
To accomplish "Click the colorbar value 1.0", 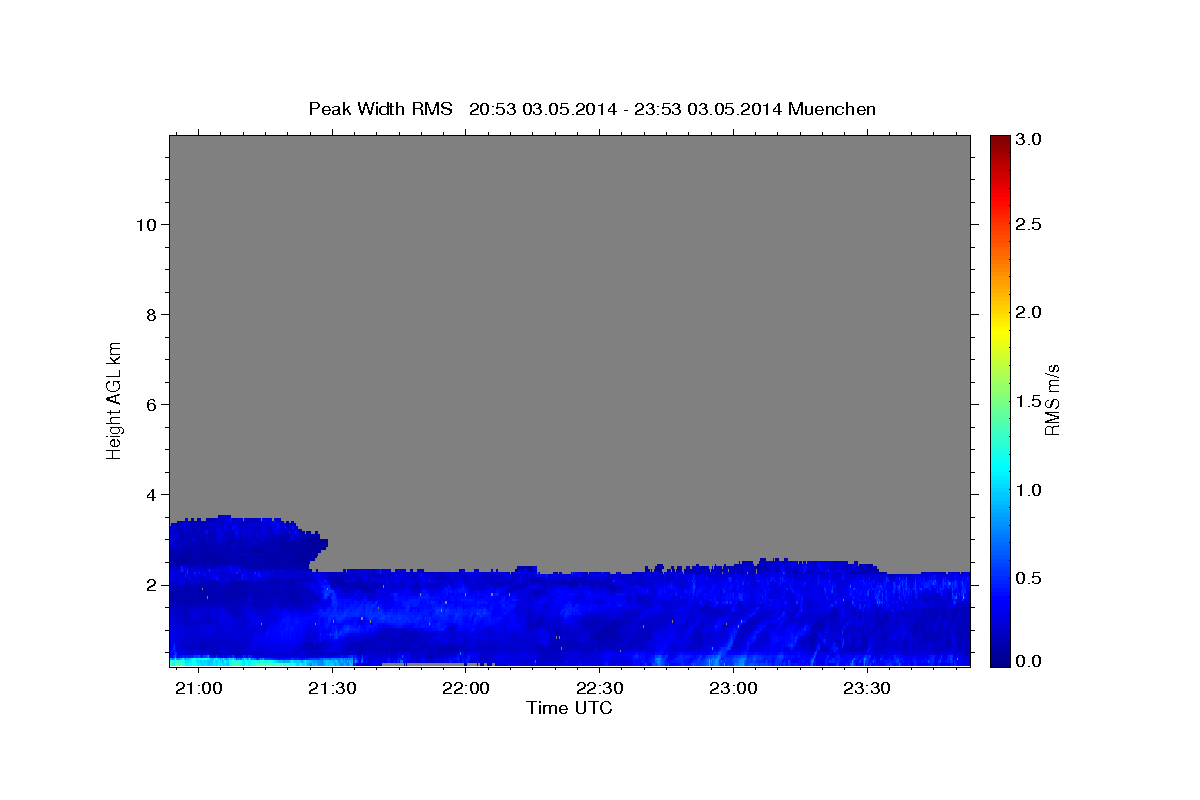I will point(1030,491).
